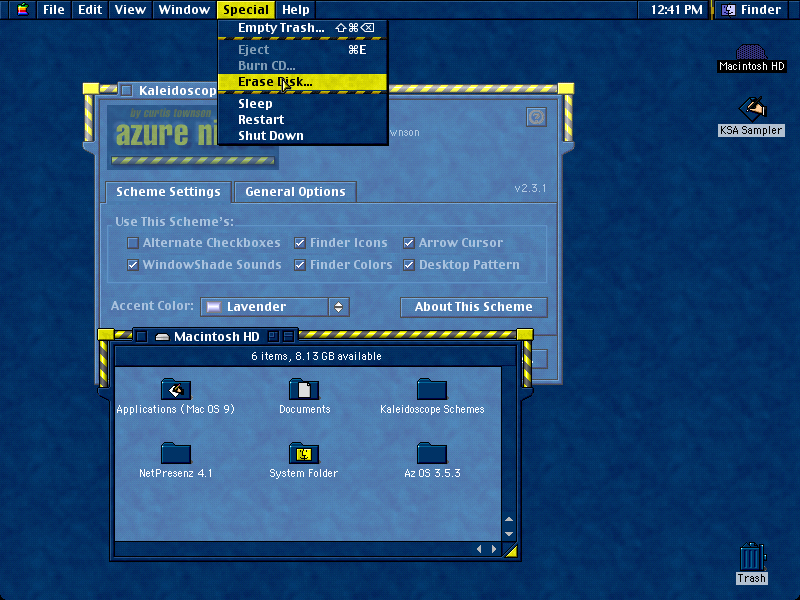This screenshot has height=600, width=800.
Task: Select the Az OS 3.5.3 folder
Action: click(x=432, y=453)
